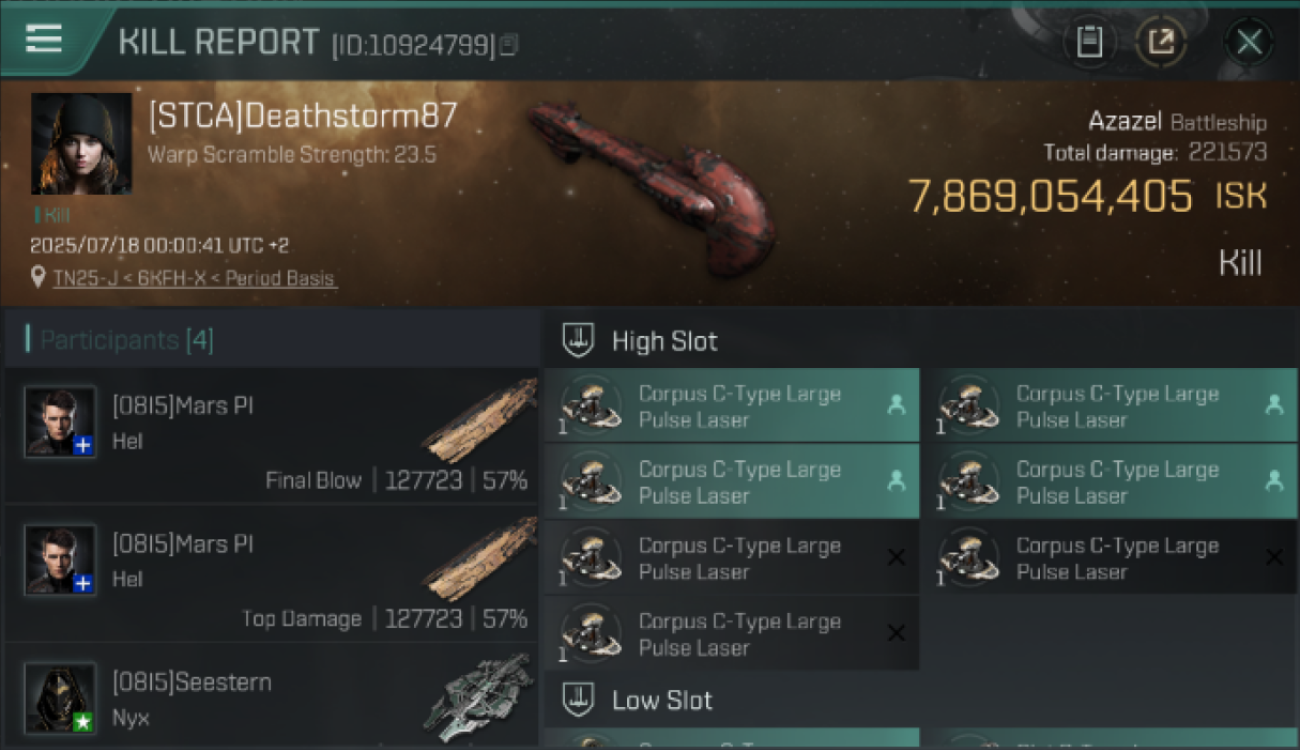The width and height of the screenshot is (1300, 750).
Task: Select the Participants [4] tab
Action: point(126,340)
